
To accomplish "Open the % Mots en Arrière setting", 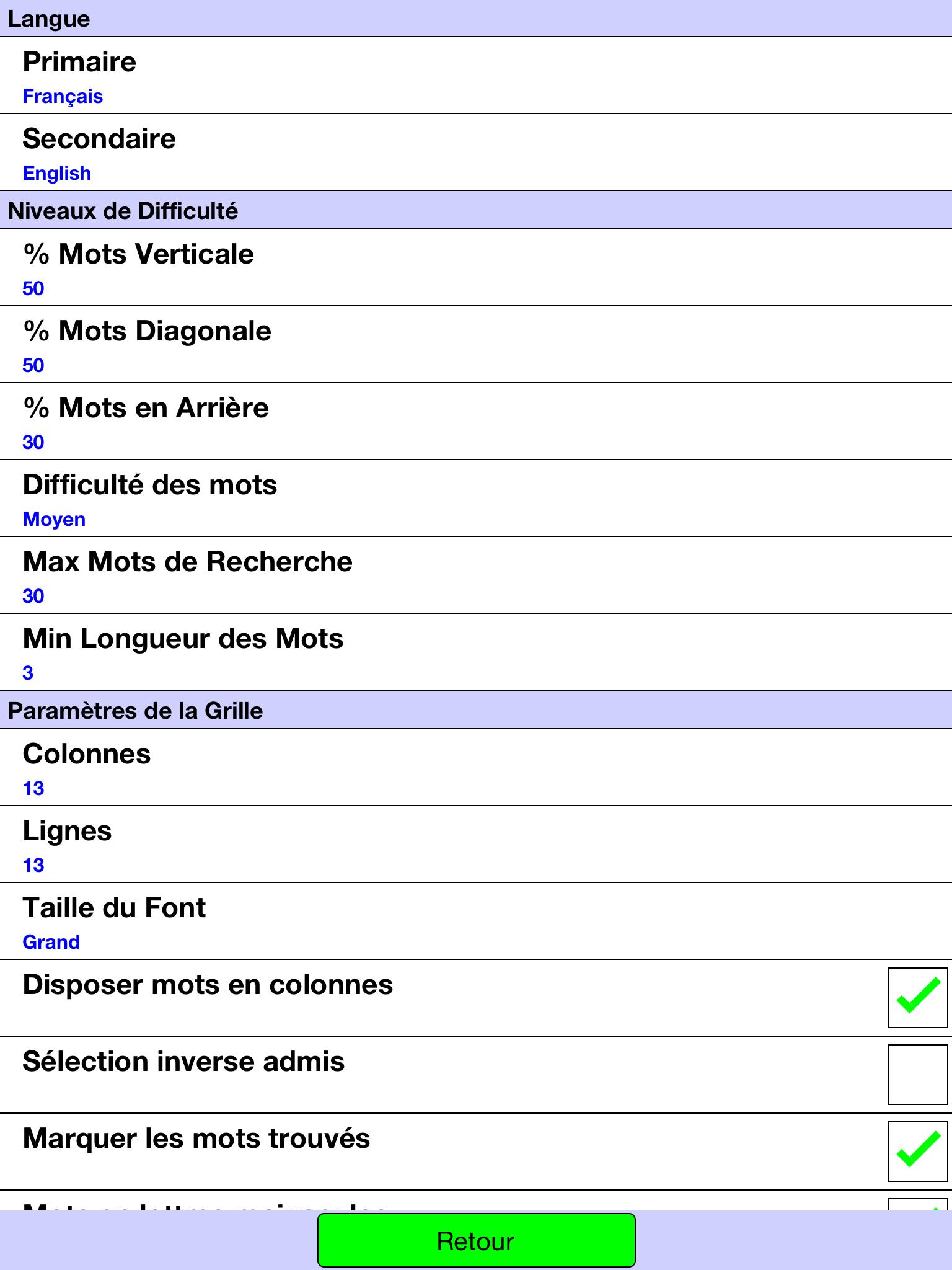I will point(476,422).
